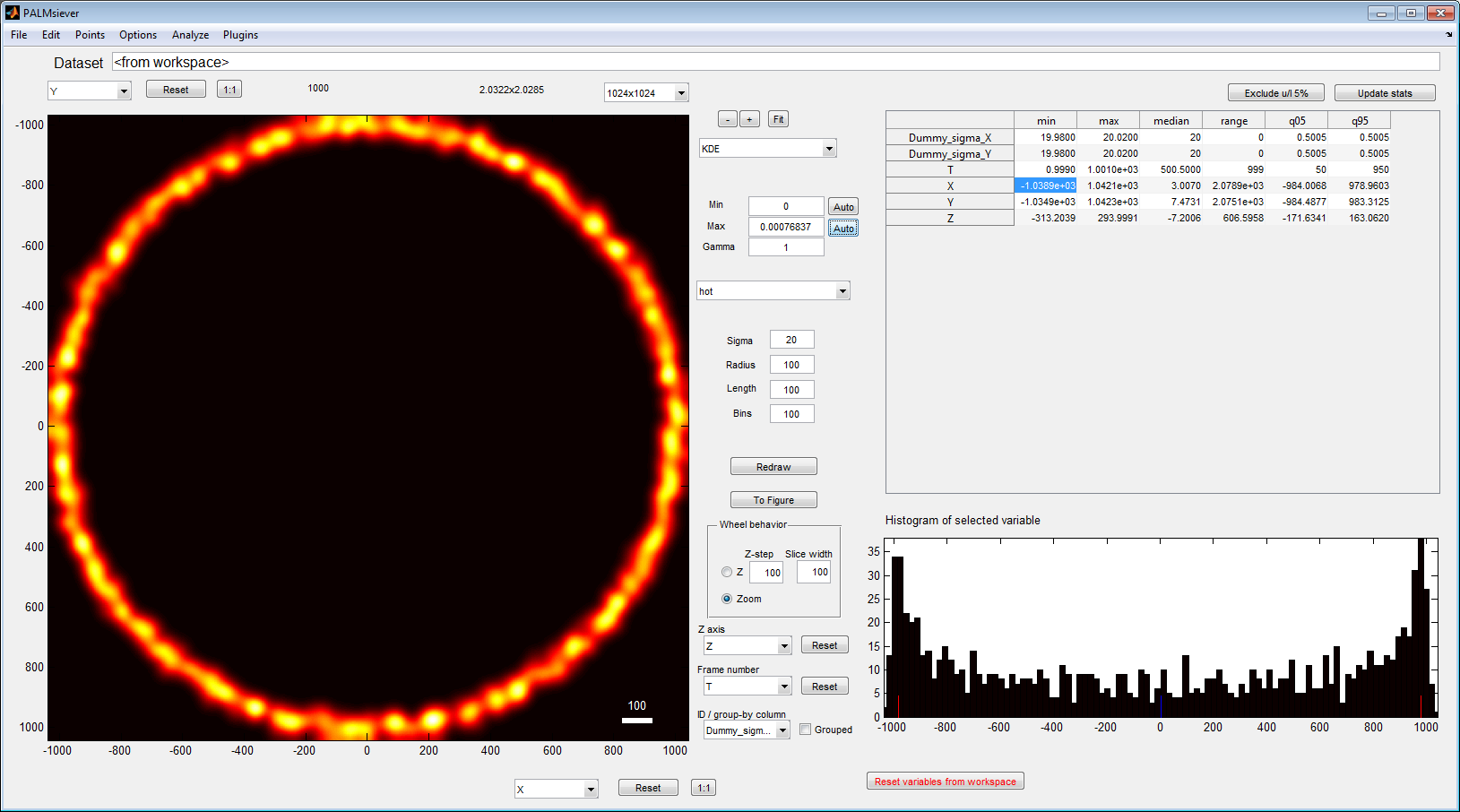Click Exclude u/l 5% button
Viewport: 1460px width, 812px height.
click(x=1275, y=93)
